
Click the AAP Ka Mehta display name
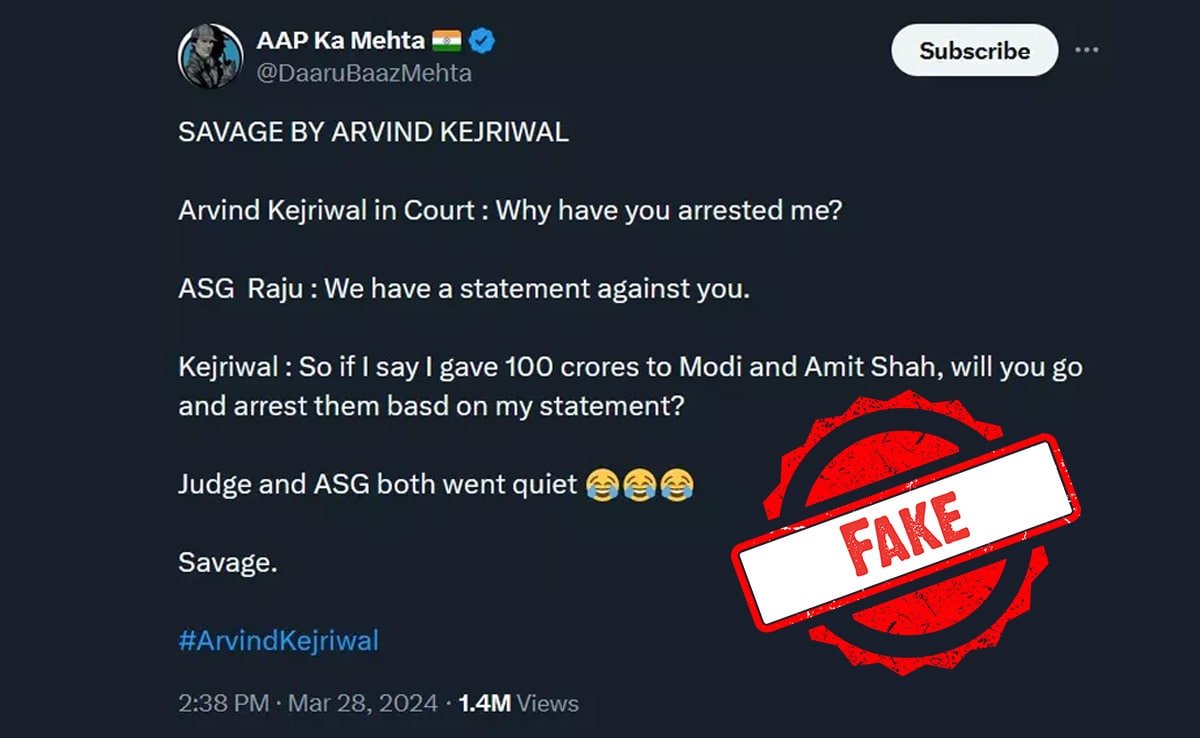coord(341,42)
